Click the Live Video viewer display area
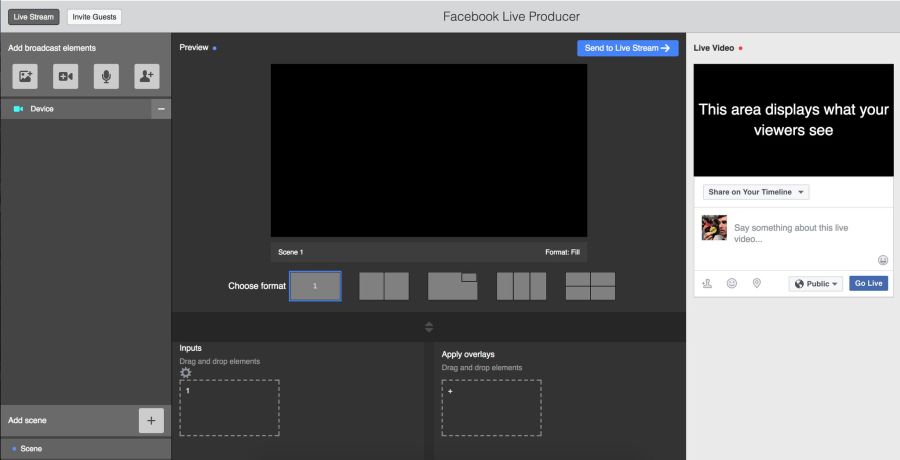This screenshot has height=460, width=900. pos(793,120)
